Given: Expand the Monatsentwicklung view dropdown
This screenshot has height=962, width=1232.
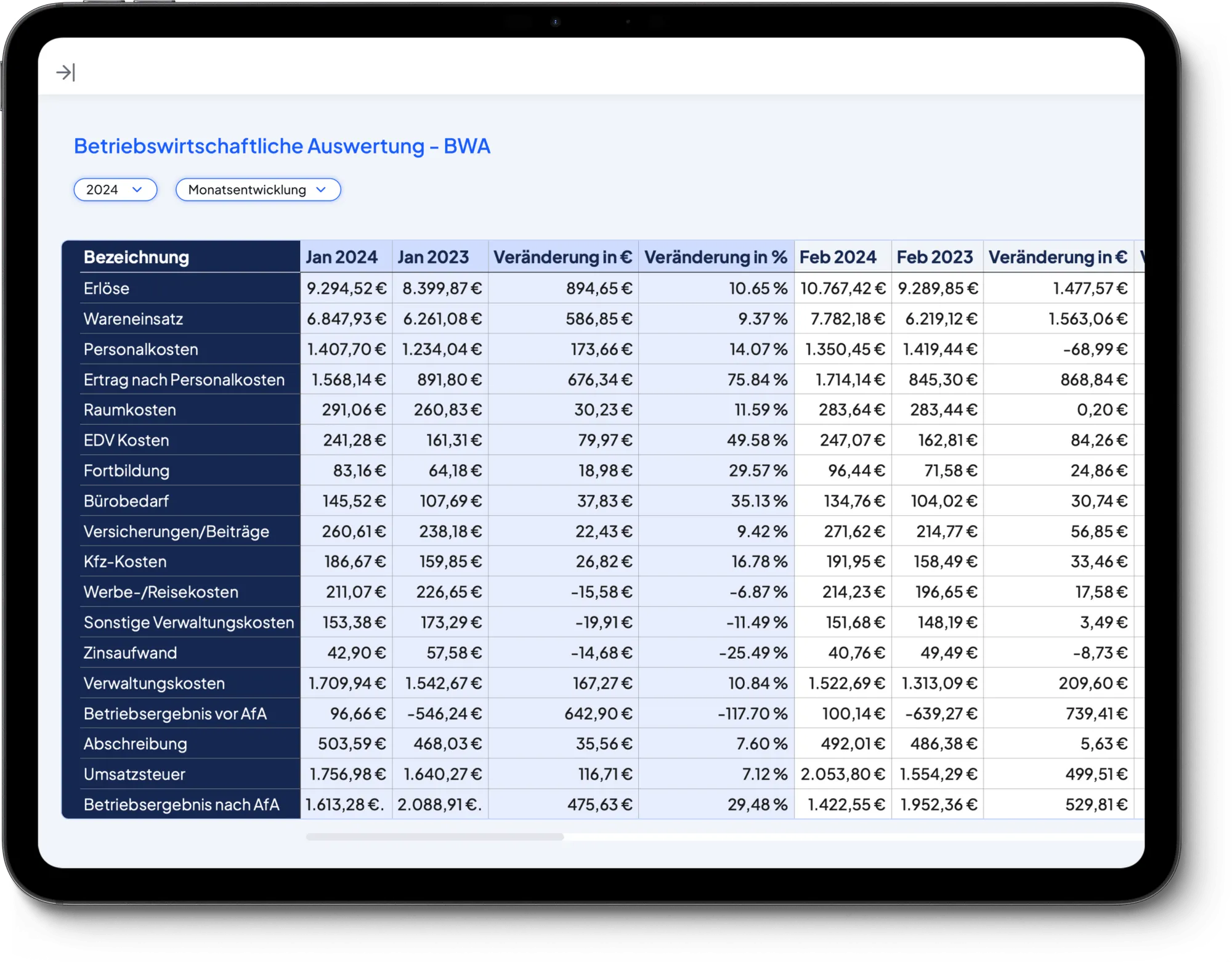Looking at the screenshot, I should click(257, 190).
